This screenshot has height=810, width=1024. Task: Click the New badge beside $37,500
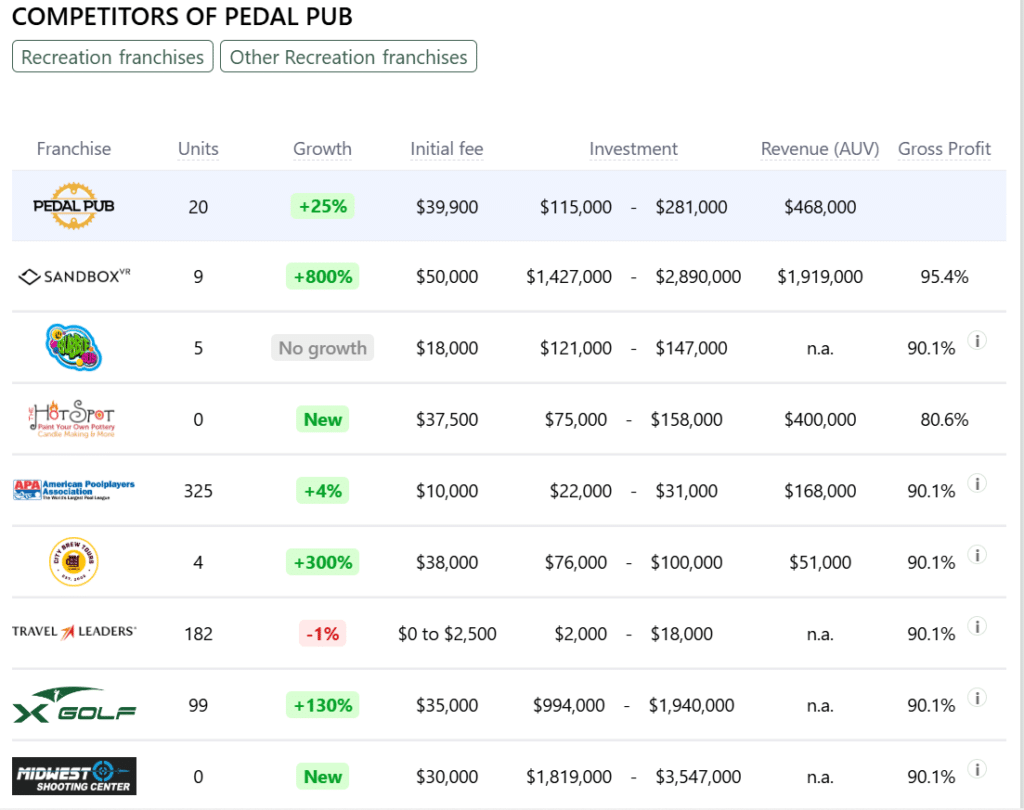point(323,419)
